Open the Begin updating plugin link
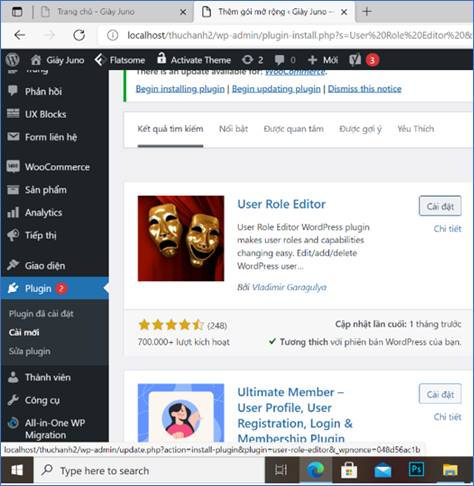Screen dimensions: 474x486 276,89
